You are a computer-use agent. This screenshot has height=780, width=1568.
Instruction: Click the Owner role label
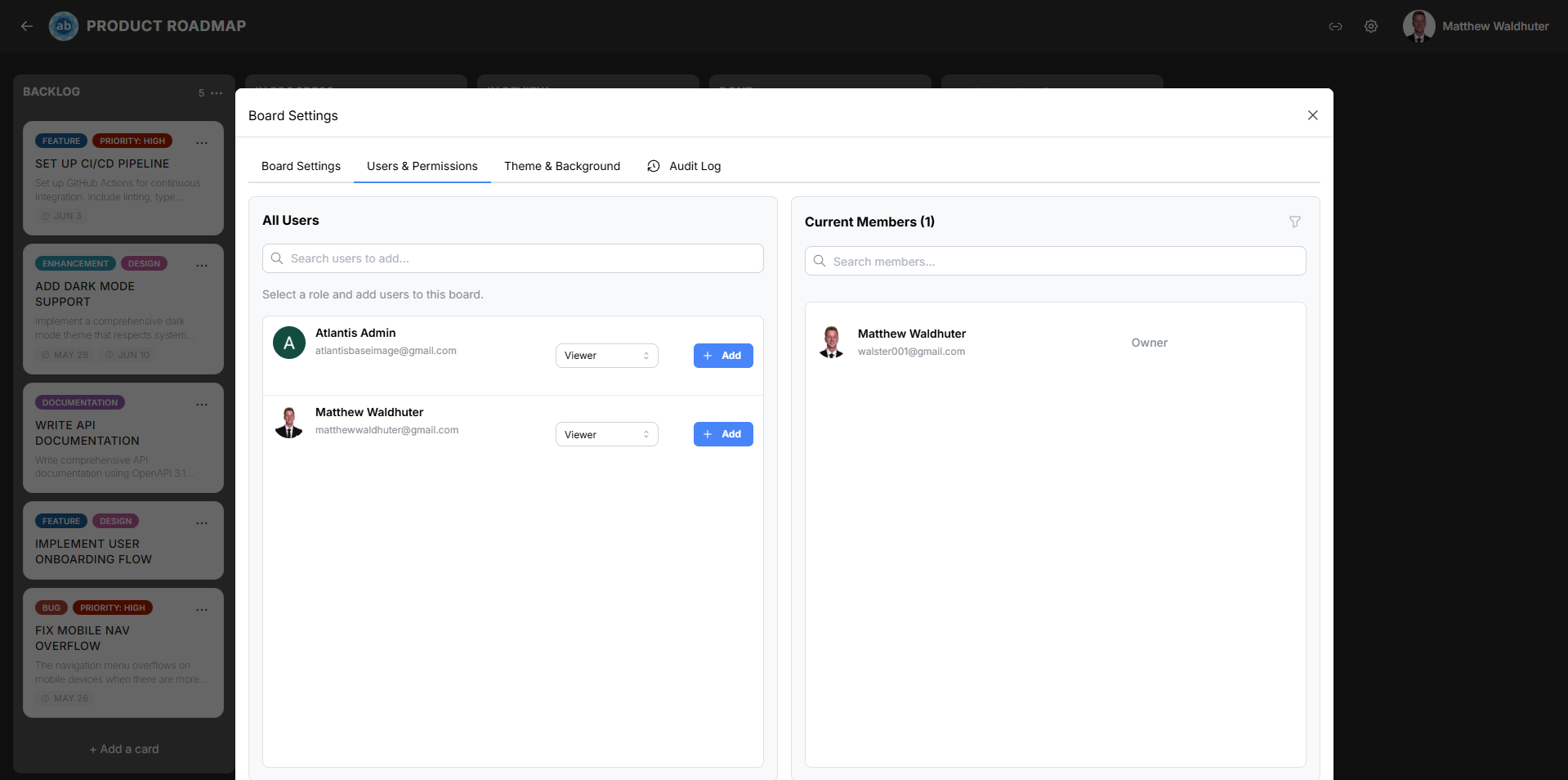click(x=1149, y=343)
